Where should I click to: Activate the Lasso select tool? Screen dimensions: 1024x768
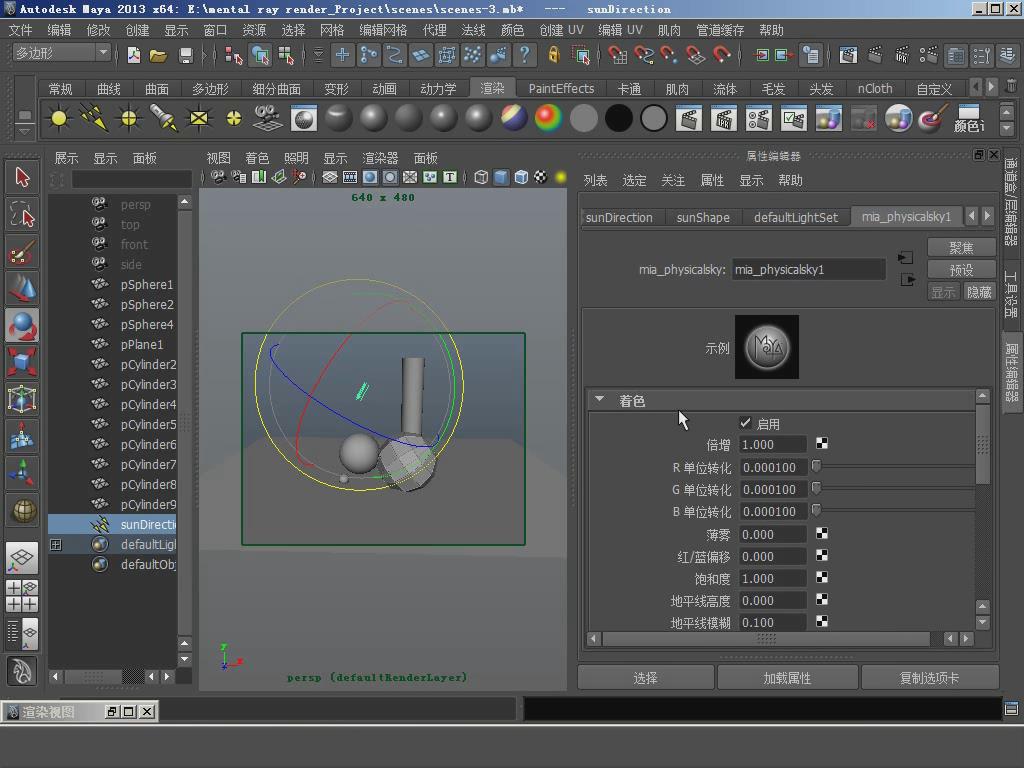coord(22,214)
